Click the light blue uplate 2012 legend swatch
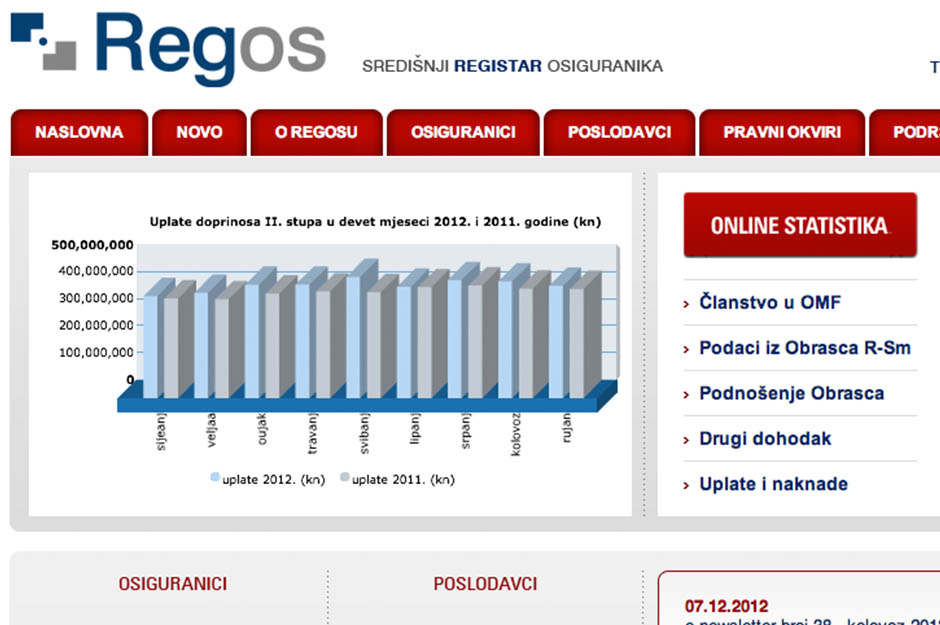 (215, 479)
